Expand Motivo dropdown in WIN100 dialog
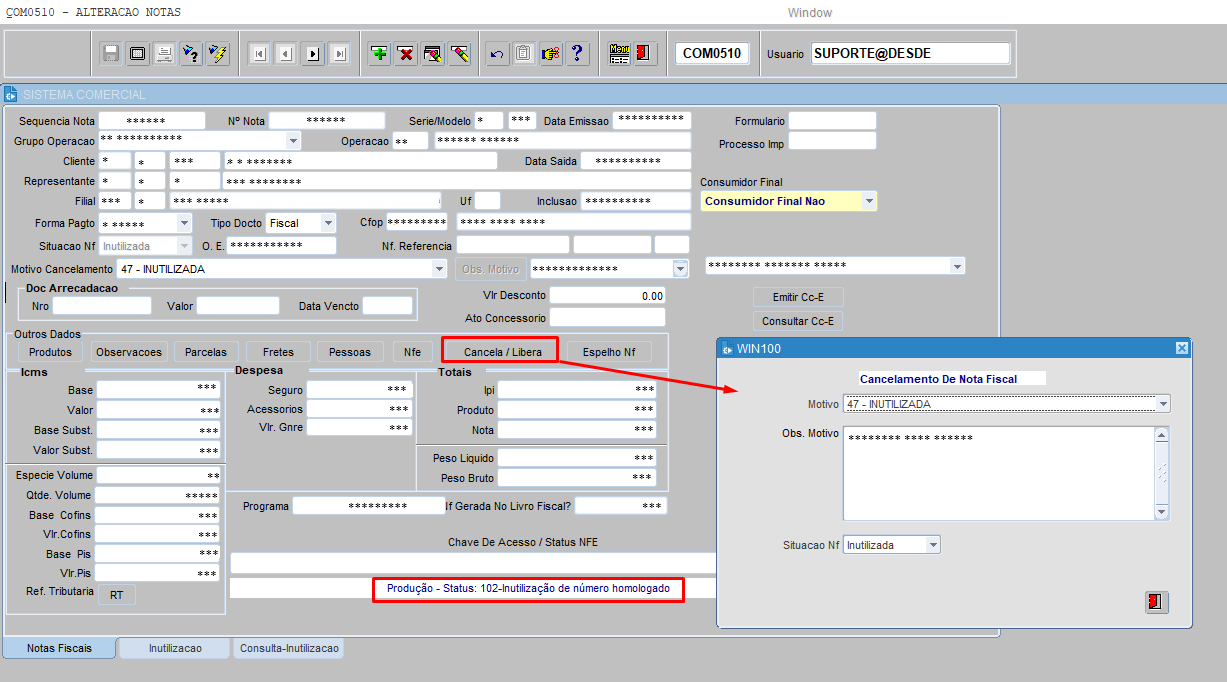 pos(1162,404)
